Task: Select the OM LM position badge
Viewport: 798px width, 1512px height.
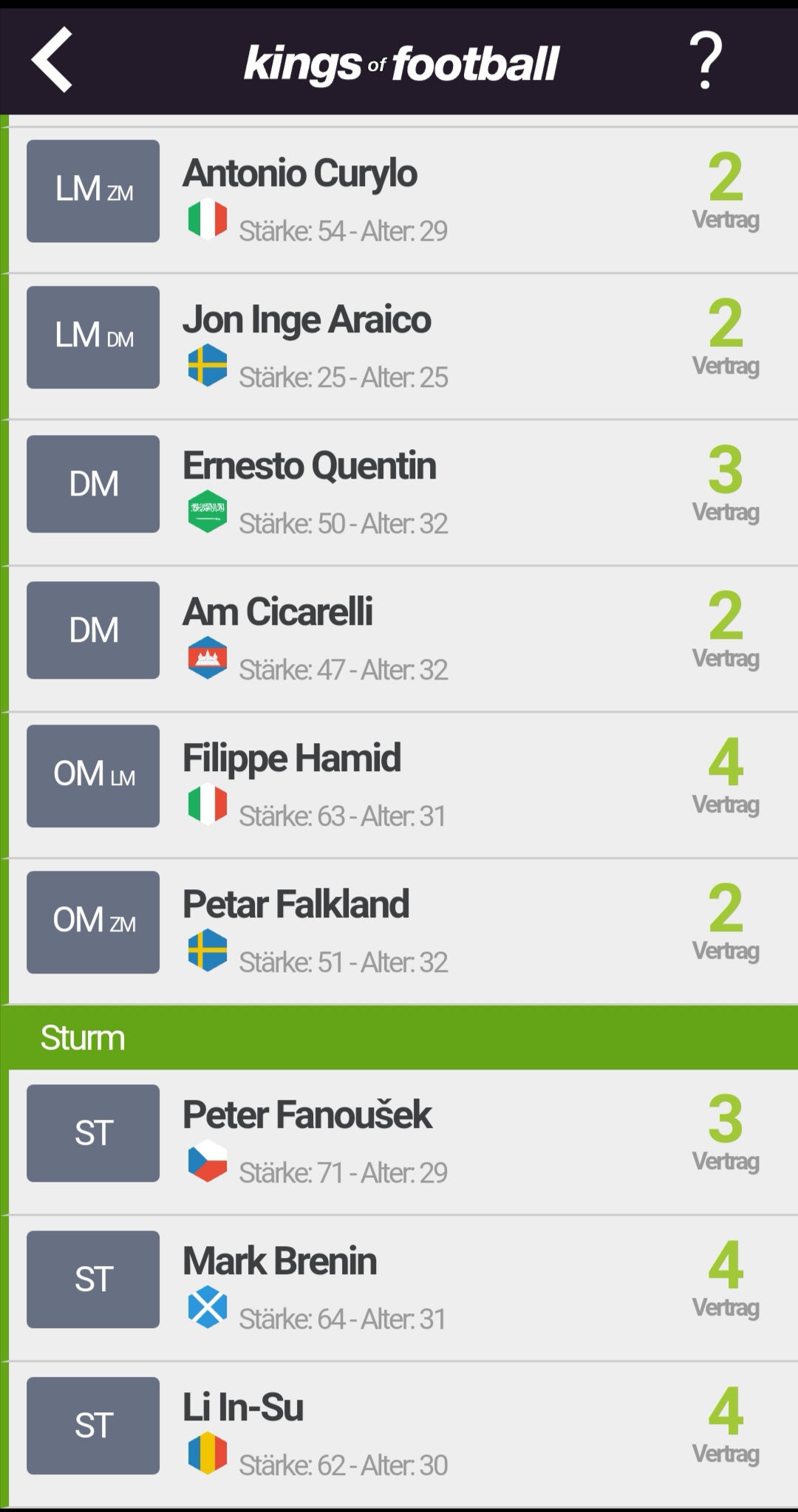Action: pos(93,776)
